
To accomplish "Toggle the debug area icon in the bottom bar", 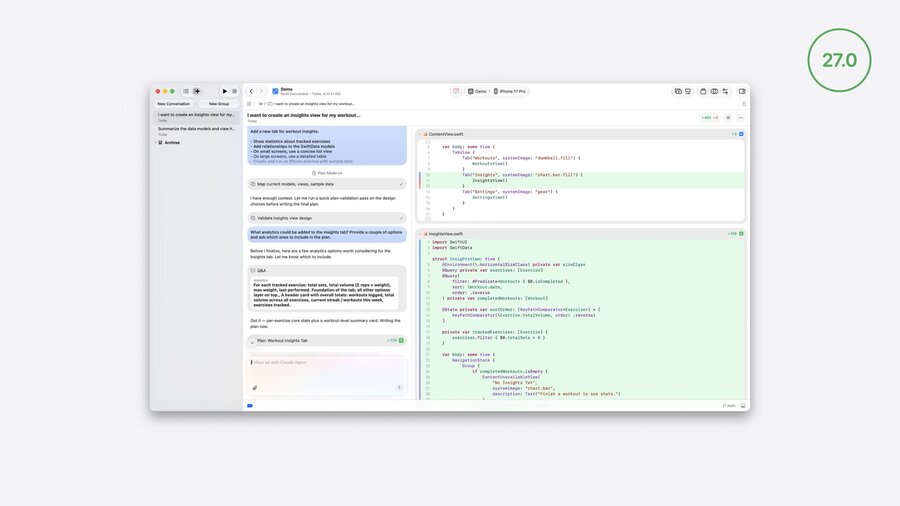I will [x=743, y=406].
